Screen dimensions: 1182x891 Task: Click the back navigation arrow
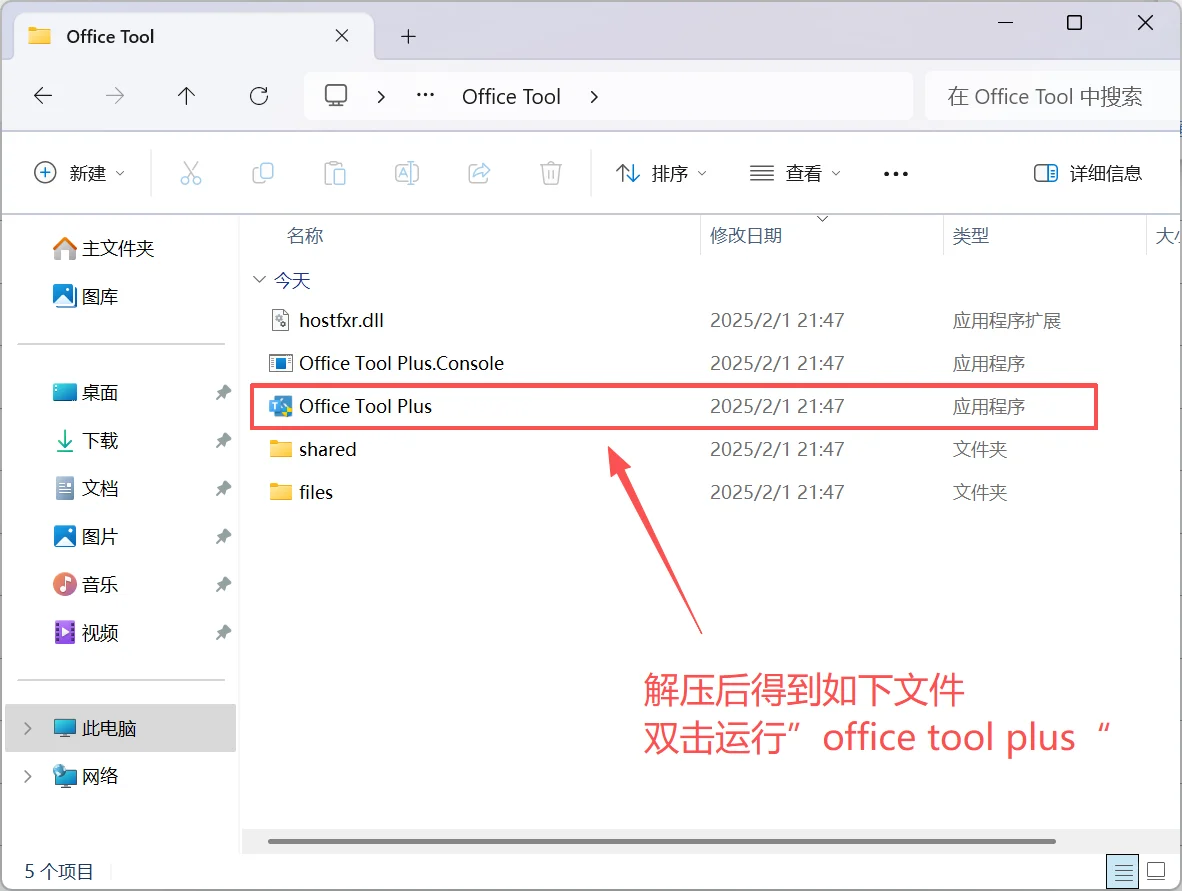[x=42, y=95]
